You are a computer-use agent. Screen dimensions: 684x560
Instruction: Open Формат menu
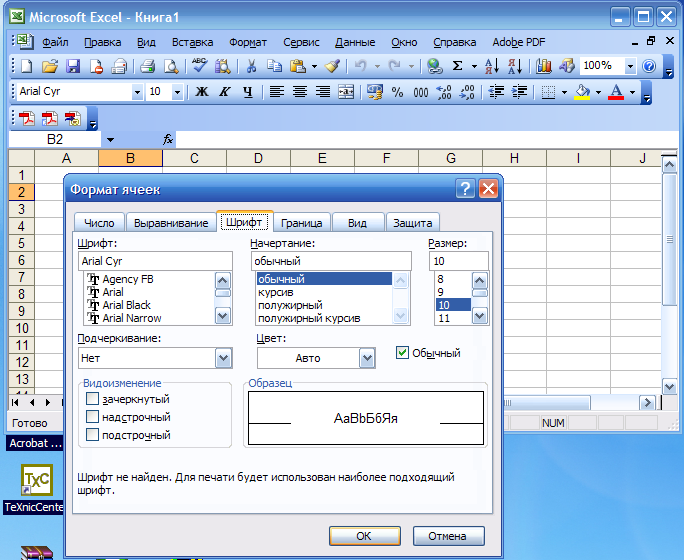(x=248, y=42)
